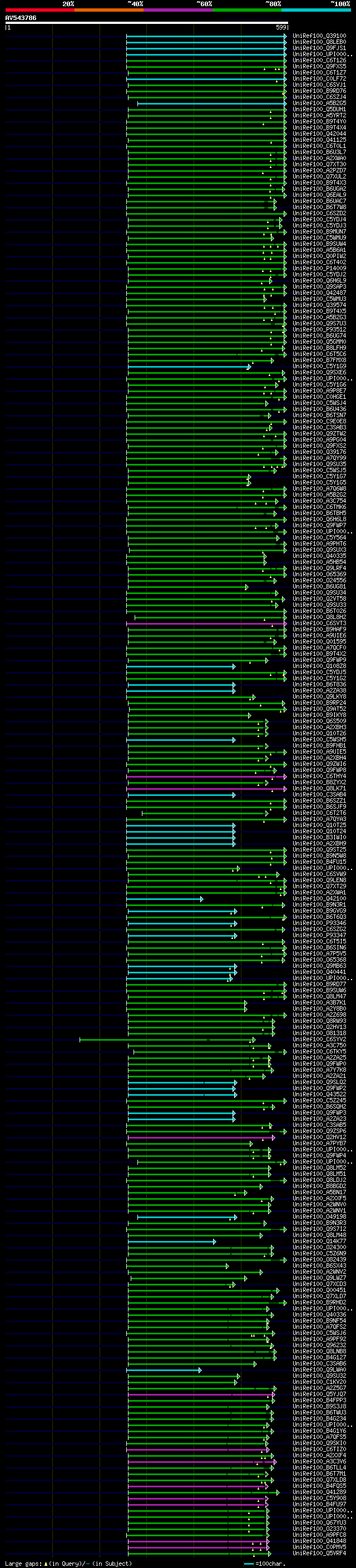Click the green ~80% identity legend segment

point(247,10)
